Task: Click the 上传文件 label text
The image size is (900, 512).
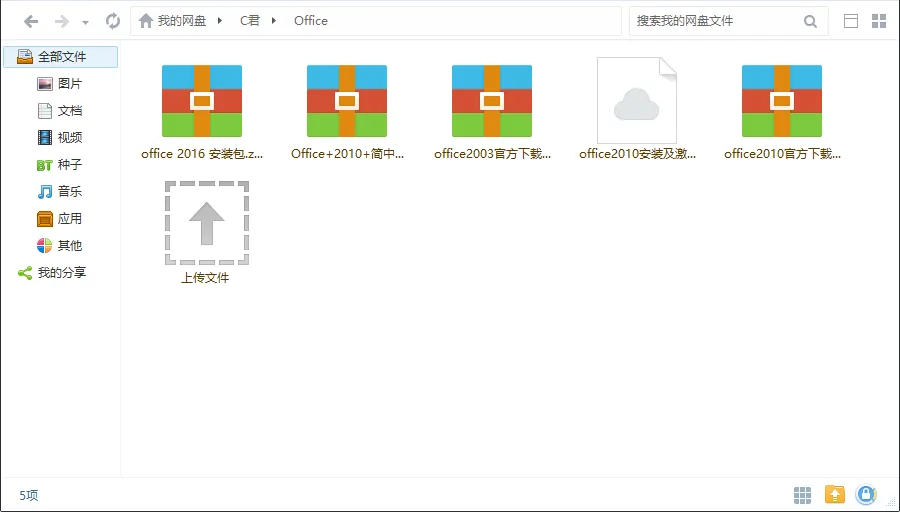Action: (205, 278)
